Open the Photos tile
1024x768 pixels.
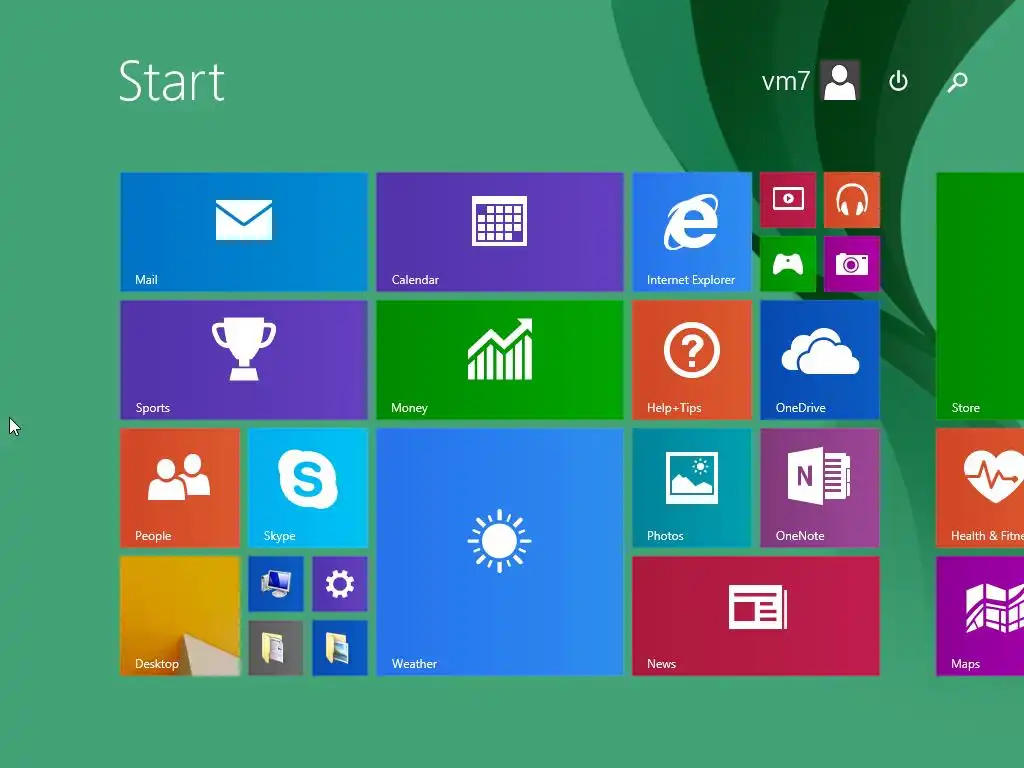692,488
